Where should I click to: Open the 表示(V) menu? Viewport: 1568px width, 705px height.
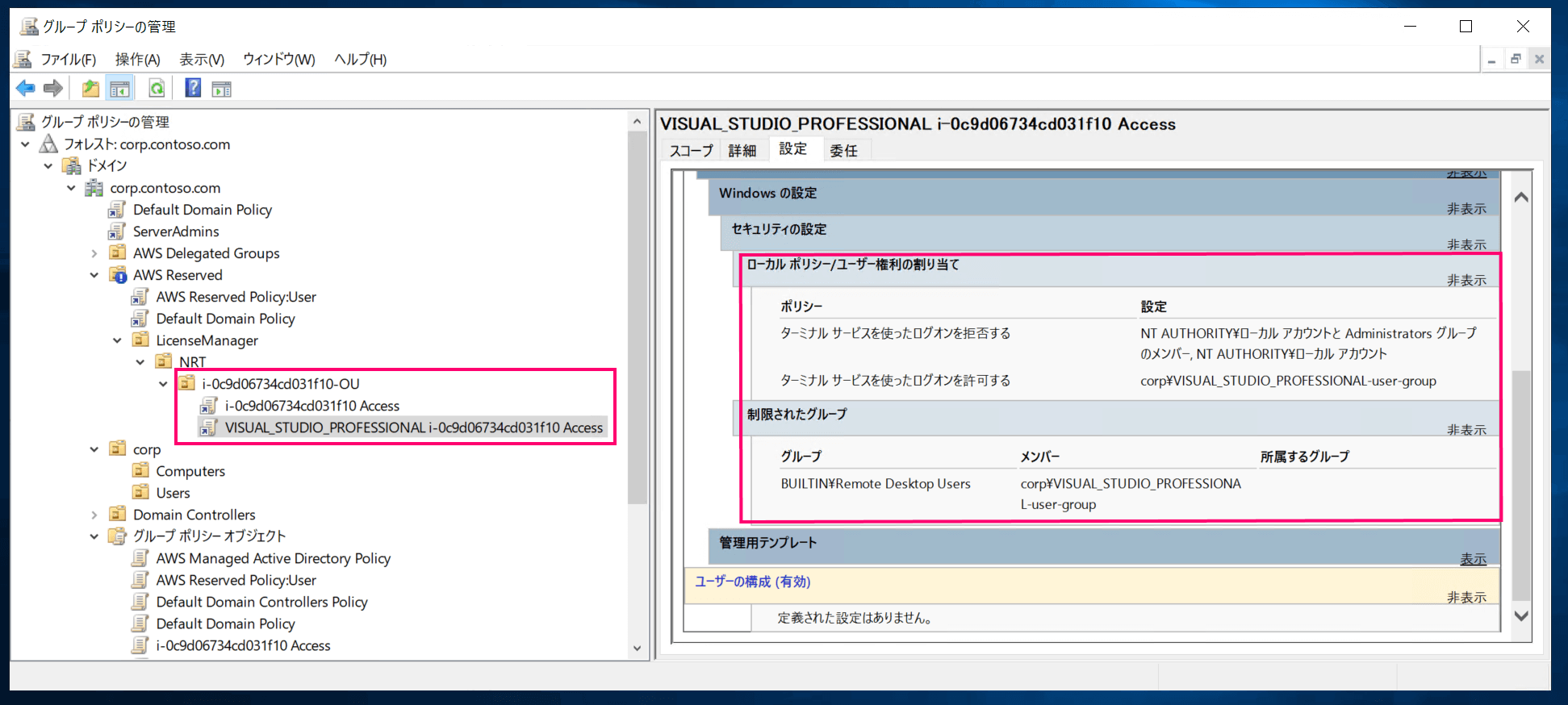pyautogui.click(x=202, y=60)
